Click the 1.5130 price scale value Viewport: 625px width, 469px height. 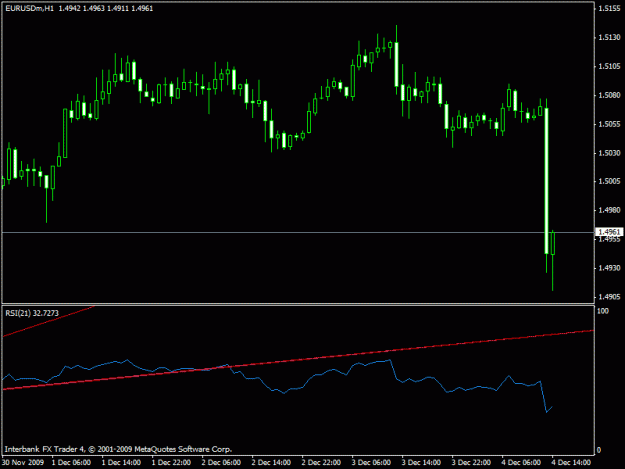(x=609, y=37)
